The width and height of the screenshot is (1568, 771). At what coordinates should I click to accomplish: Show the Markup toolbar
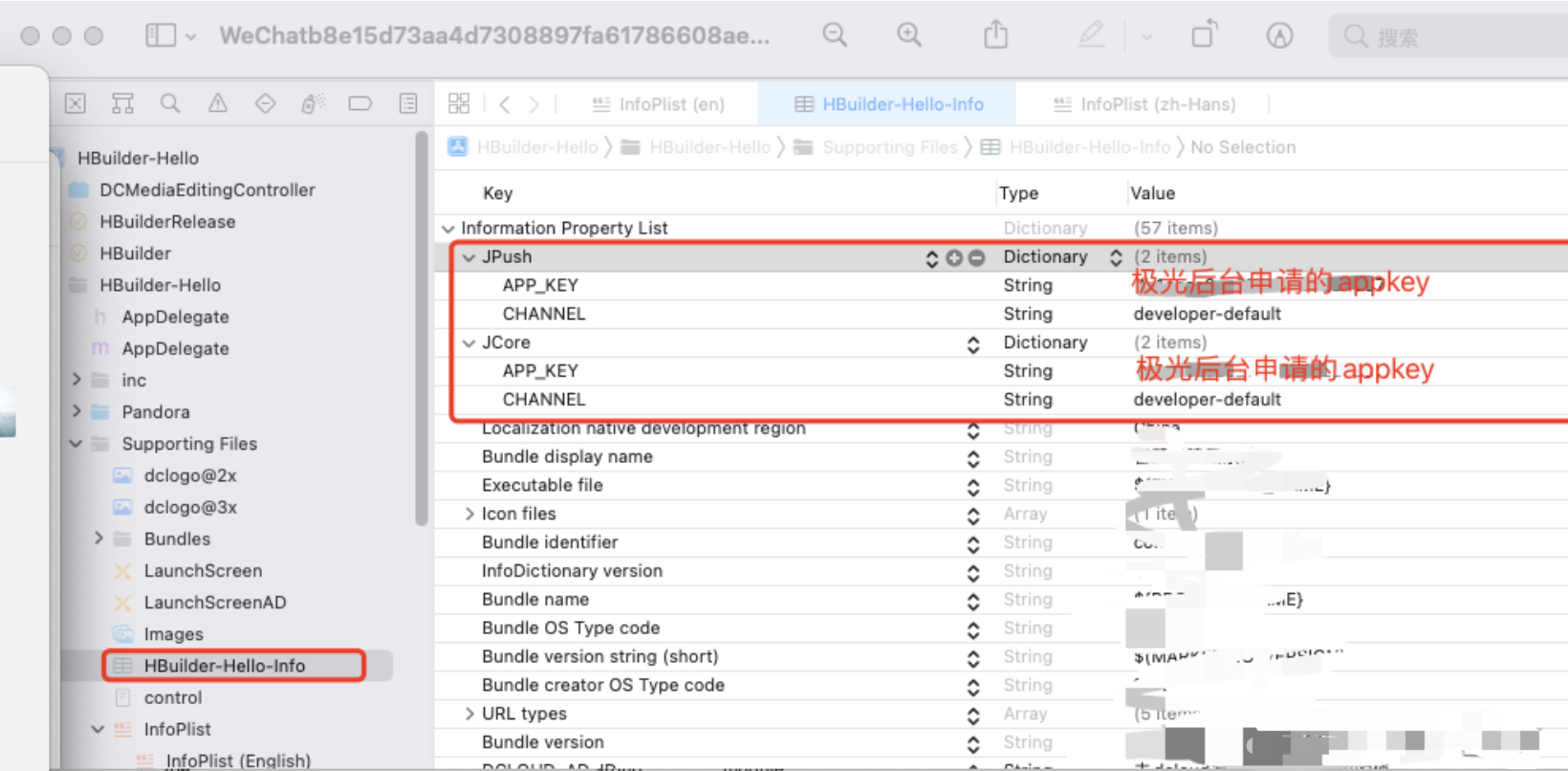1279,35
